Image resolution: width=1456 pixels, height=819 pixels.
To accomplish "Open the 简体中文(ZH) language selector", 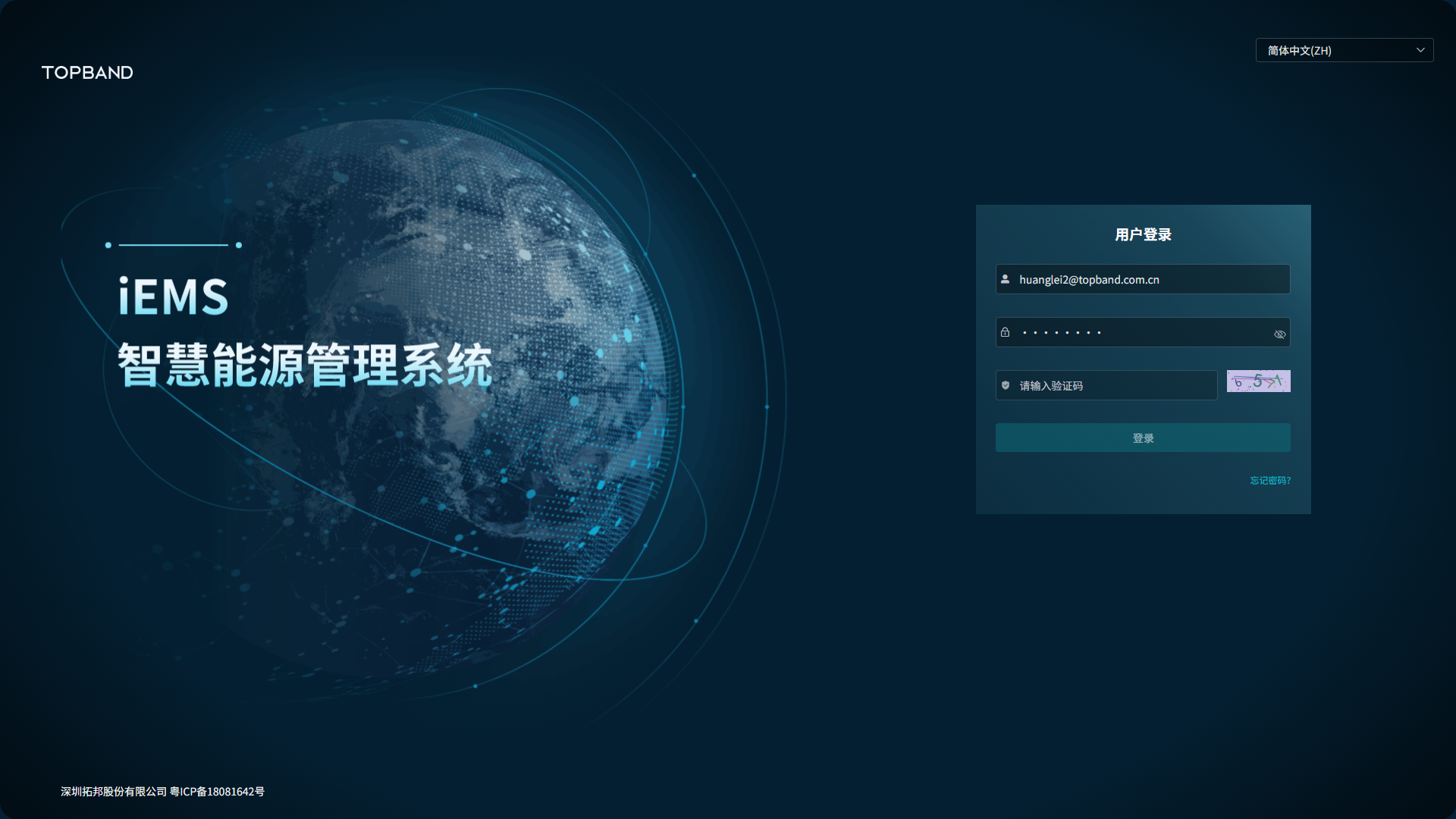I will [x=1335, y=50].
